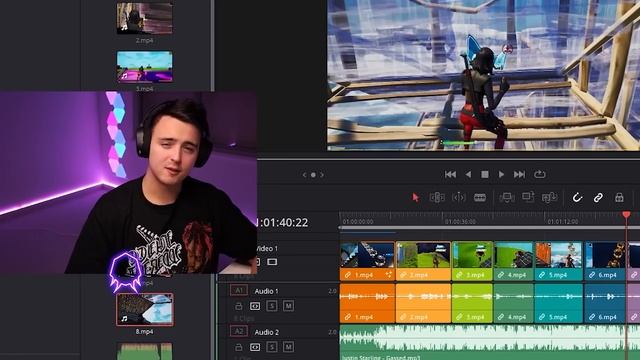Screen dimensions: 640x360
Task: Select audio clip 4.mp4 on Audio 1
Action: click(x=514, y=303)
